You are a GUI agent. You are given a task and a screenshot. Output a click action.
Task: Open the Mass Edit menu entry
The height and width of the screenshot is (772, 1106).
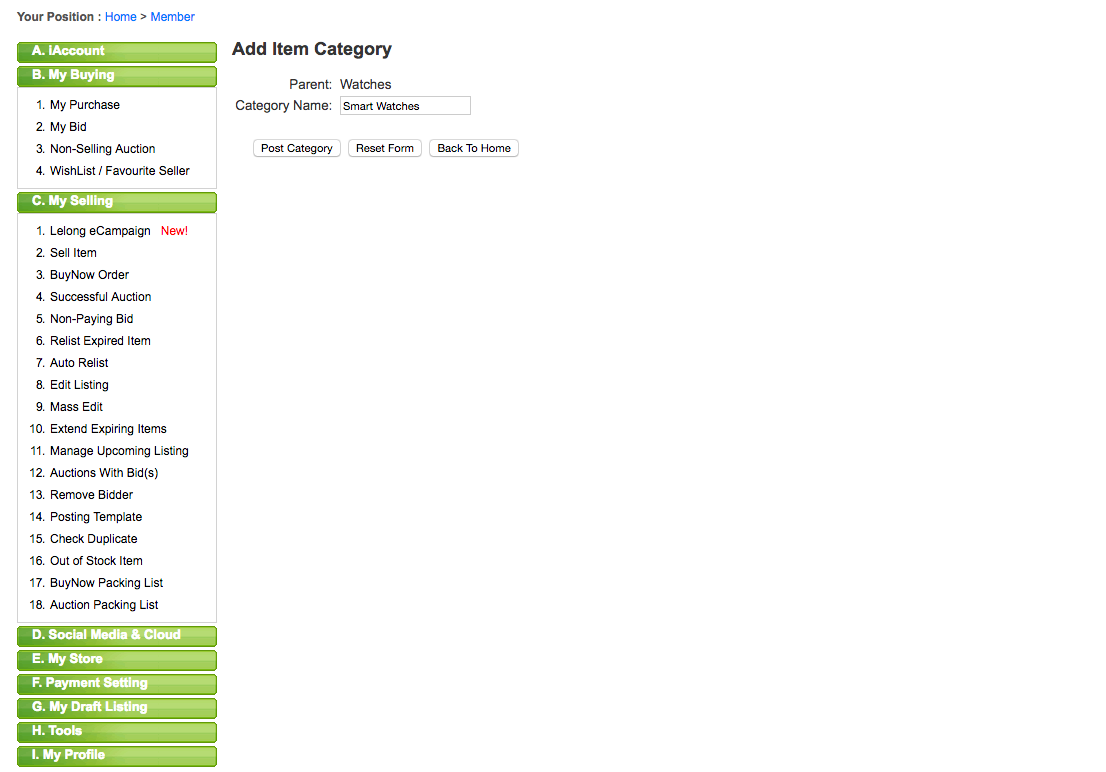(76, 407)
